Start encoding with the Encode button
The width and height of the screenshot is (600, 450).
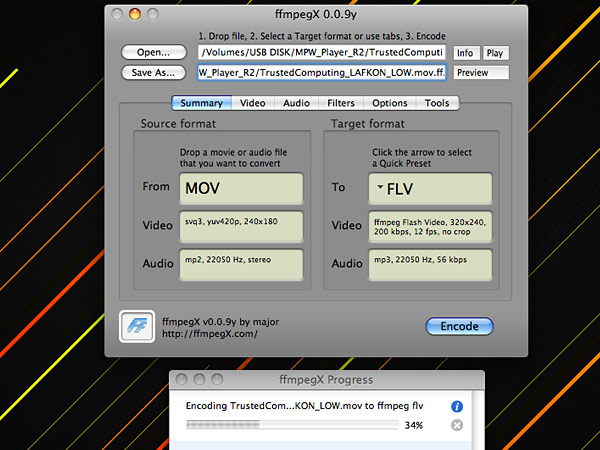[x=459, y=326]
